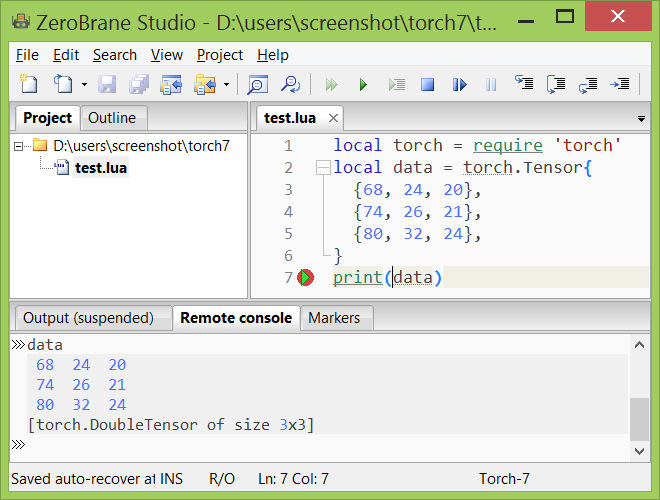Choose a project directory folder icon
The height and width of the screenshot is (500, 660).
(205, 84)
